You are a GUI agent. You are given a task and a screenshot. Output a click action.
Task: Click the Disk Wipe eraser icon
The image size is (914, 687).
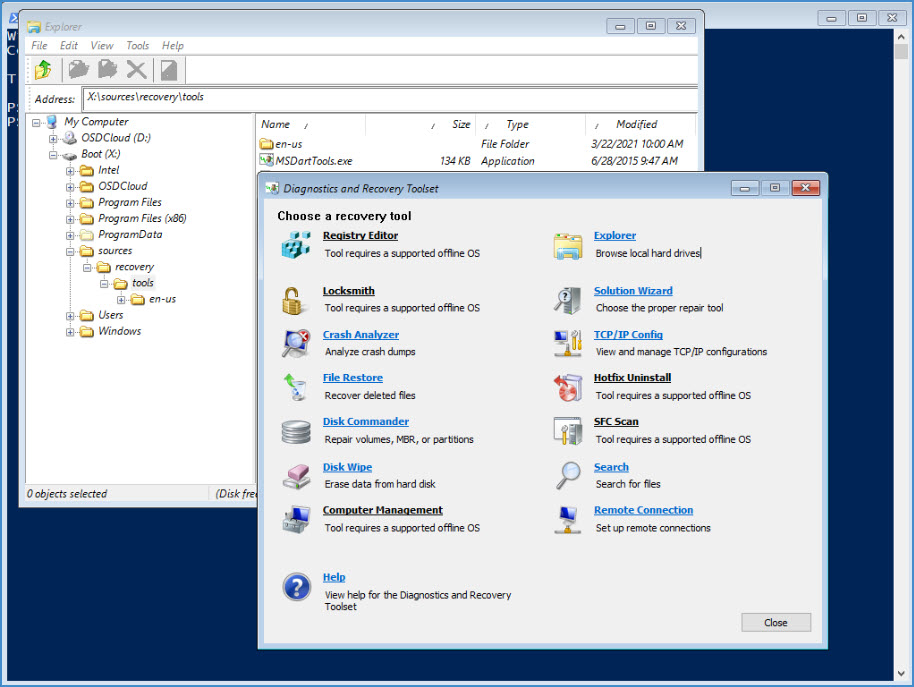(296, 476)
